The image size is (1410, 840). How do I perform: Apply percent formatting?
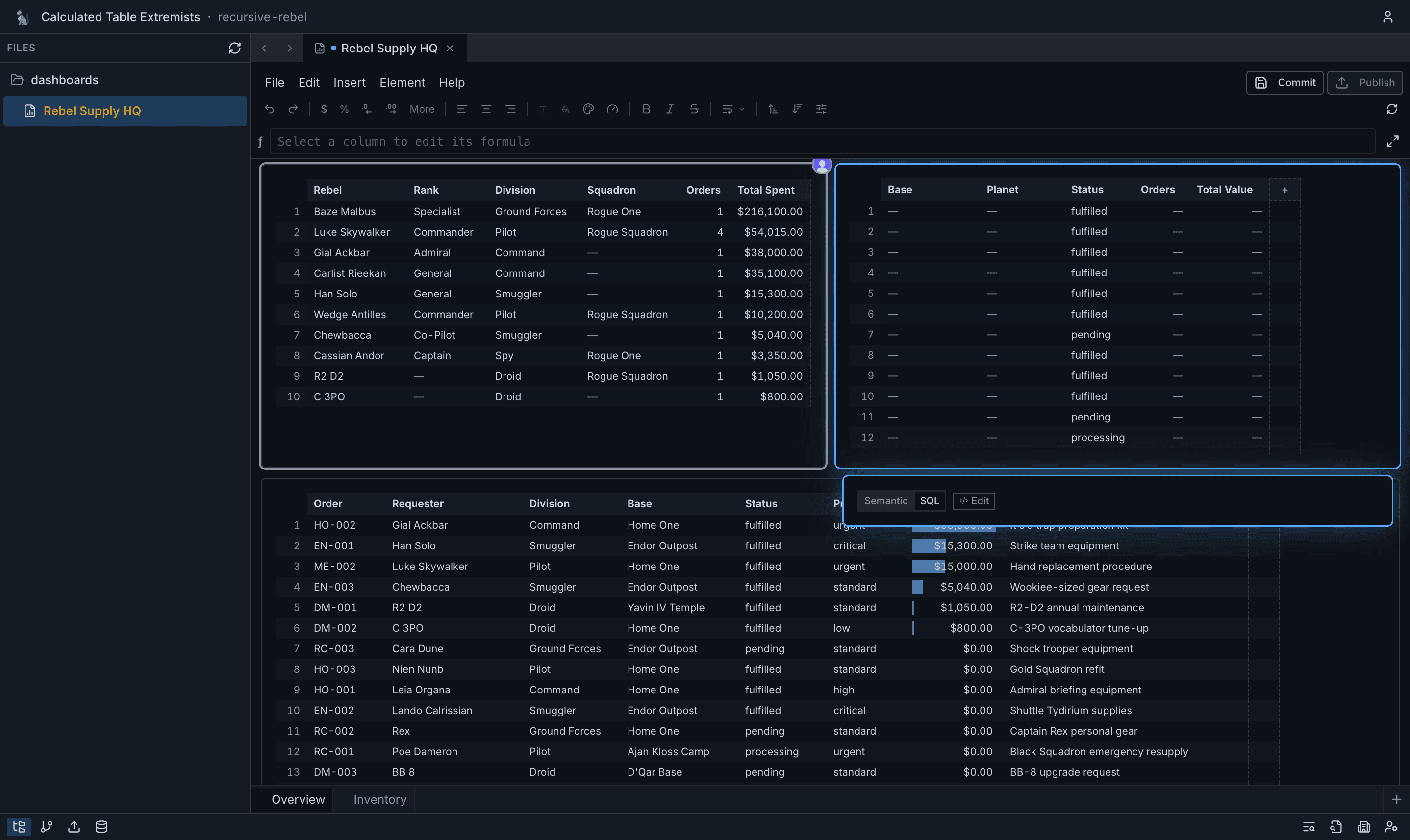point(344,109)
